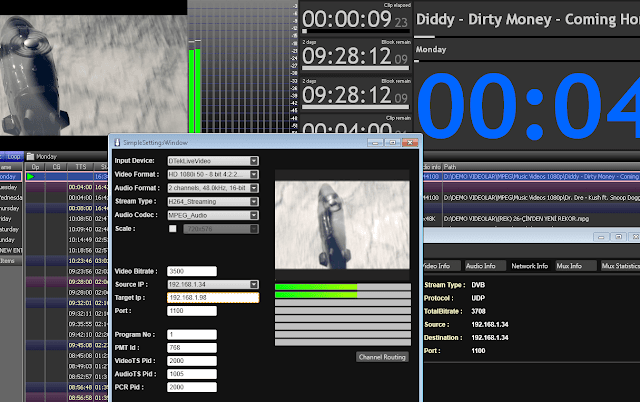Click the folder icon beside the Monday playlist title

point(30,156)
